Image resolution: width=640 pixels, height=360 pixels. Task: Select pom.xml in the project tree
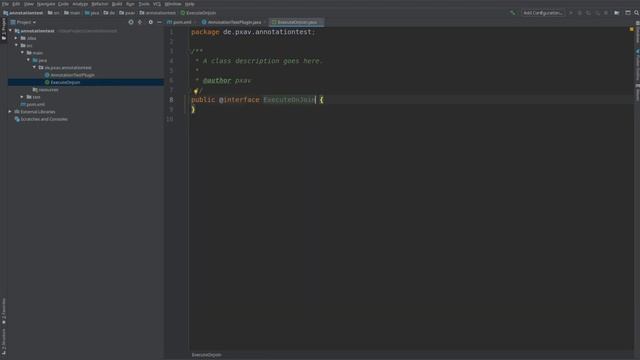pos(33,104)
